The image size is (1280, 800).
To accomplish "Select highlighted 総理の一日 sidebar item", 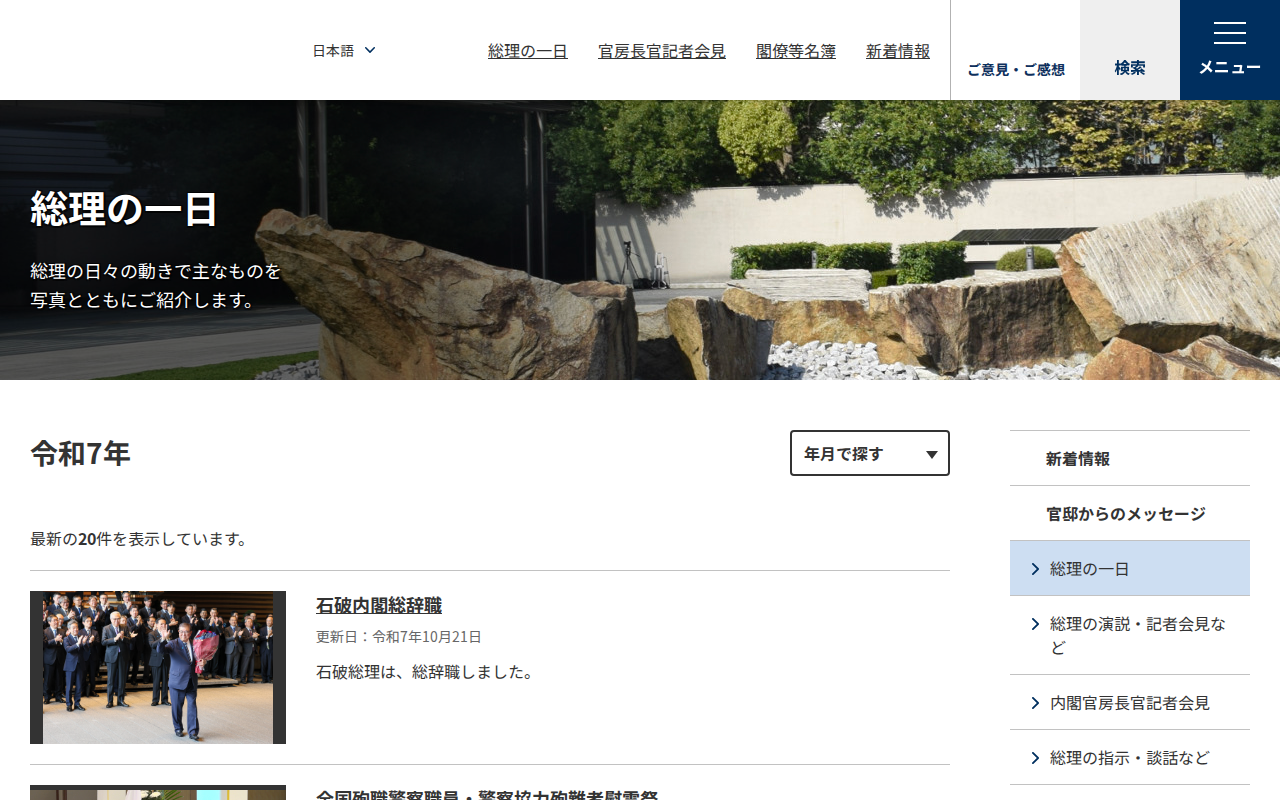I will coord(1130,569).
